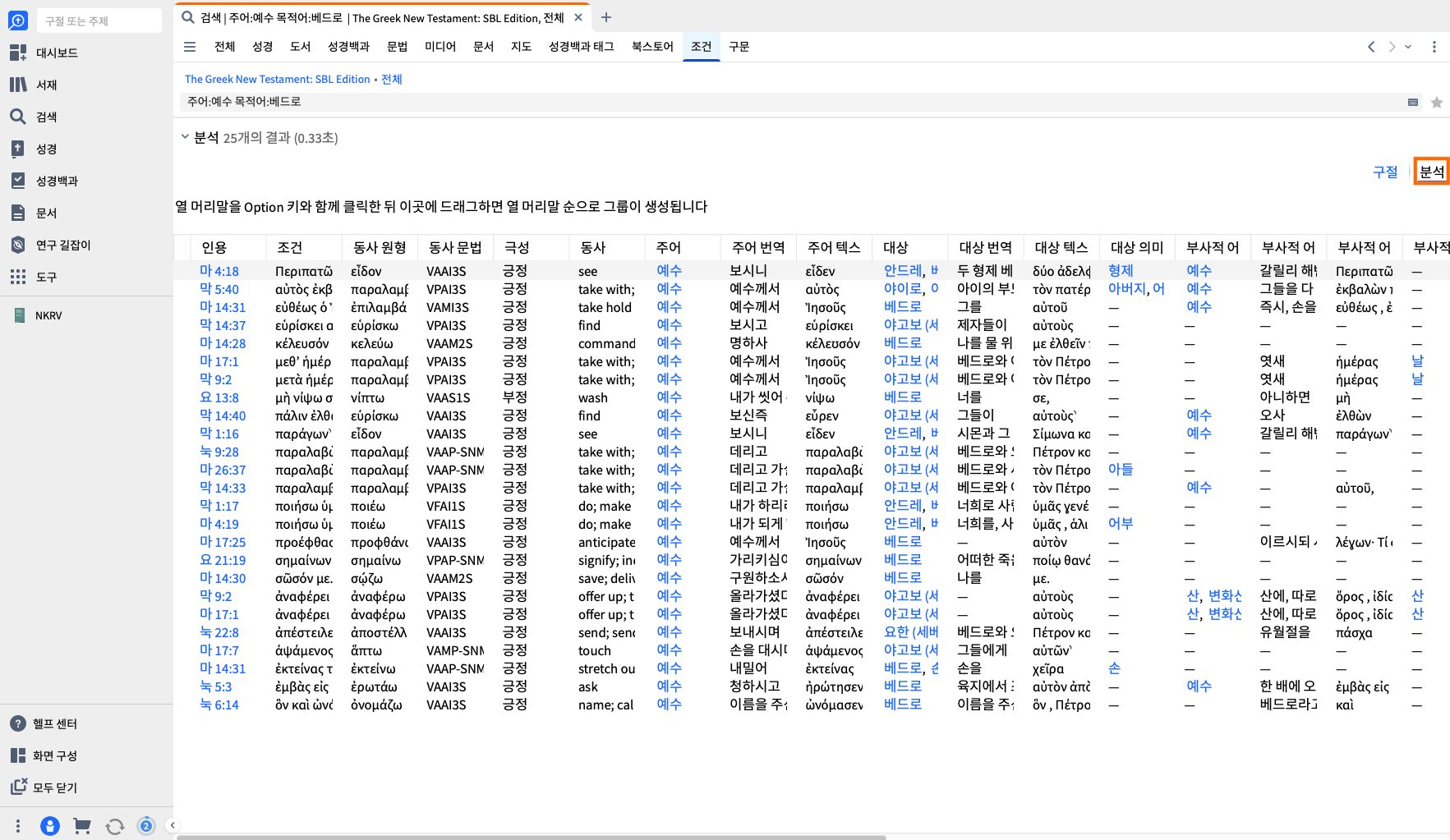The image size is (1450, 840).
Task: Open the 문서 documents sidebar icon
Action: 18,213
